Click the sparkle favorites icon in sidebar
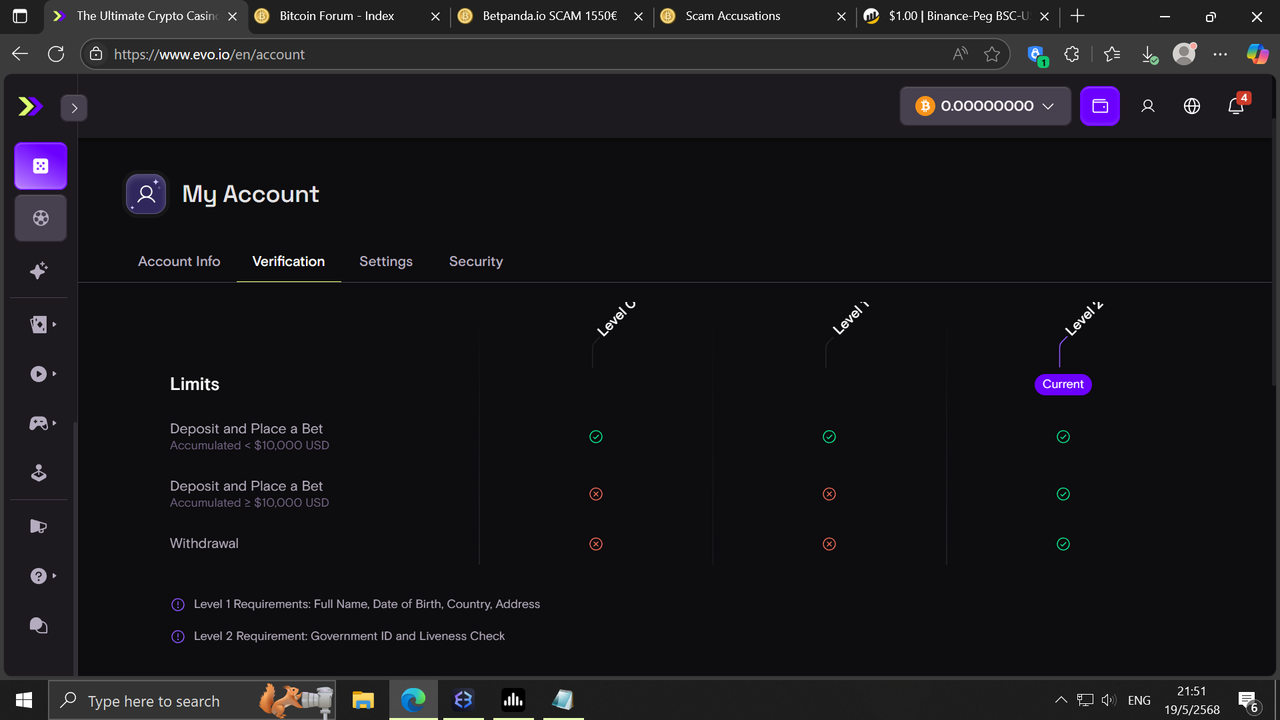1280x720 pixels. (x=40, y=271)
